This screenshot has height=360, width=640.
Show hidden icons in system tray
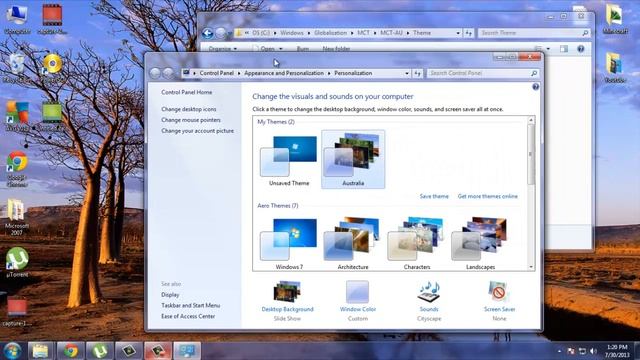(559, 351)
